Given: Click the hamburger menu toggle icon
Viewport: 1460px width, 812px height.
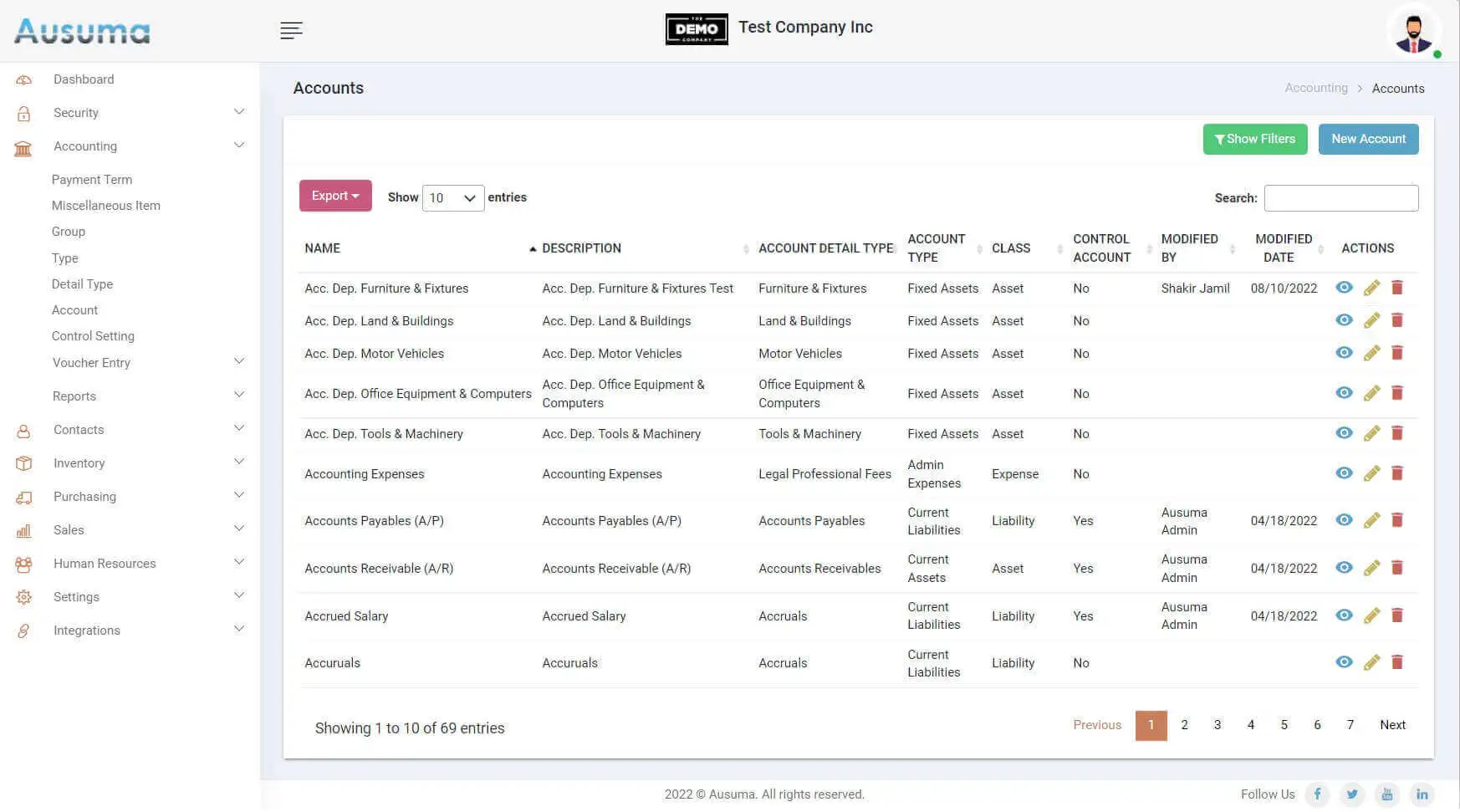Looking at the screenshot, I should click(x=291, y=31).
